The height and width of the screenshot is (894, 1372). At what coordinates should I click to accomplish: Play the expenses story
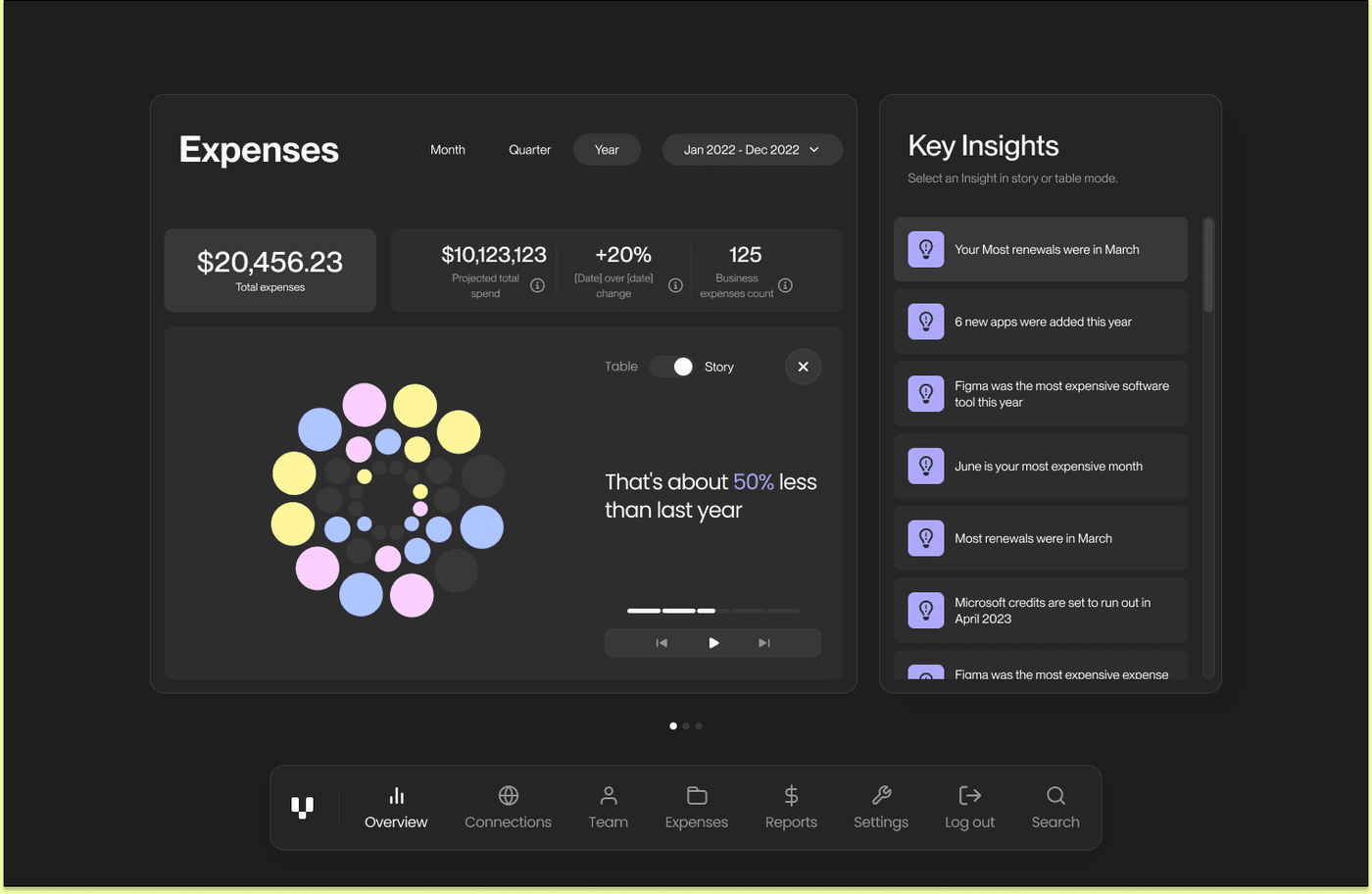coord(713,643)
